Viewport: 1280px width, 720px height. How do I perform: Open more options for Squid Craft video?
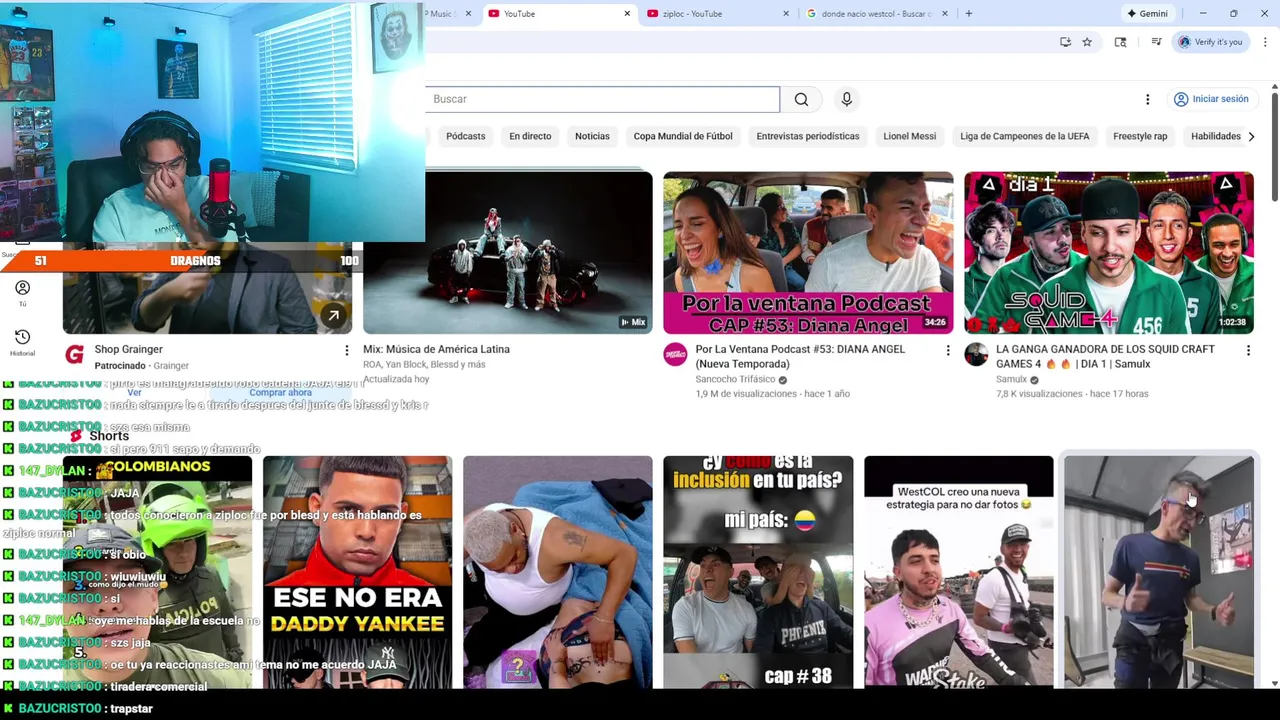click(x=1248, y=350)
